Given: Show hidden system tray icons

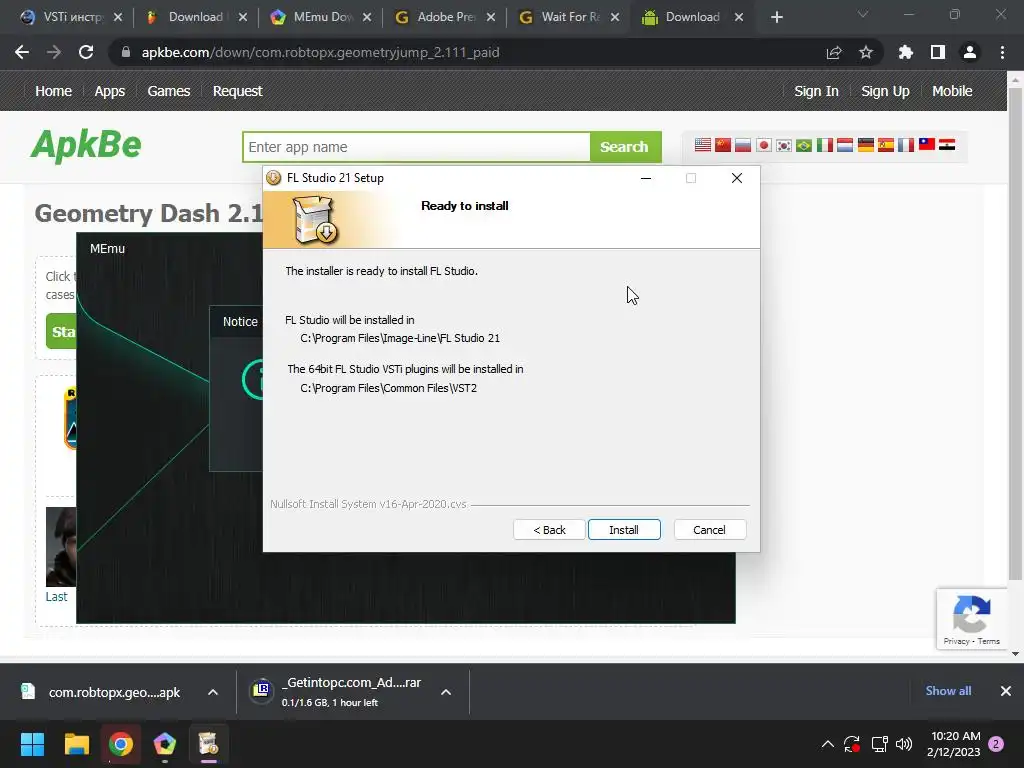Looking at the screenshot, I should [x=827, y=744].
